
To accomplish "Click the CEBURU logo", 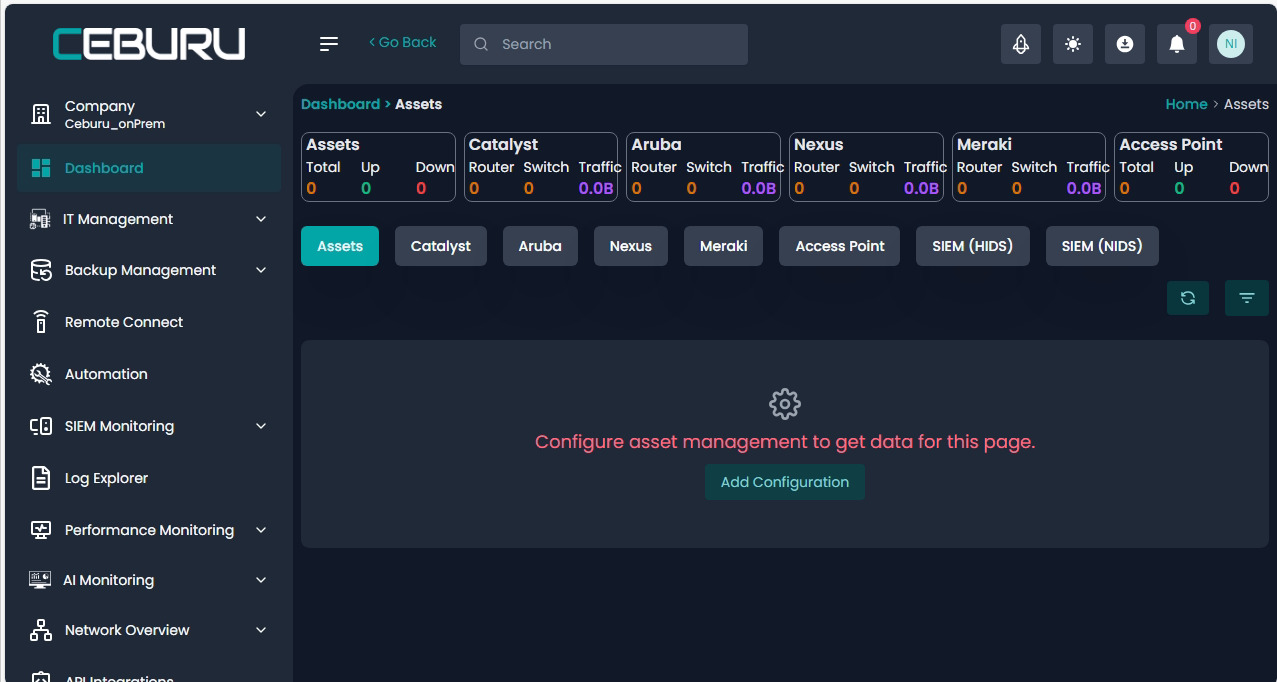I will pyautogui.click(x=149, y=44).
